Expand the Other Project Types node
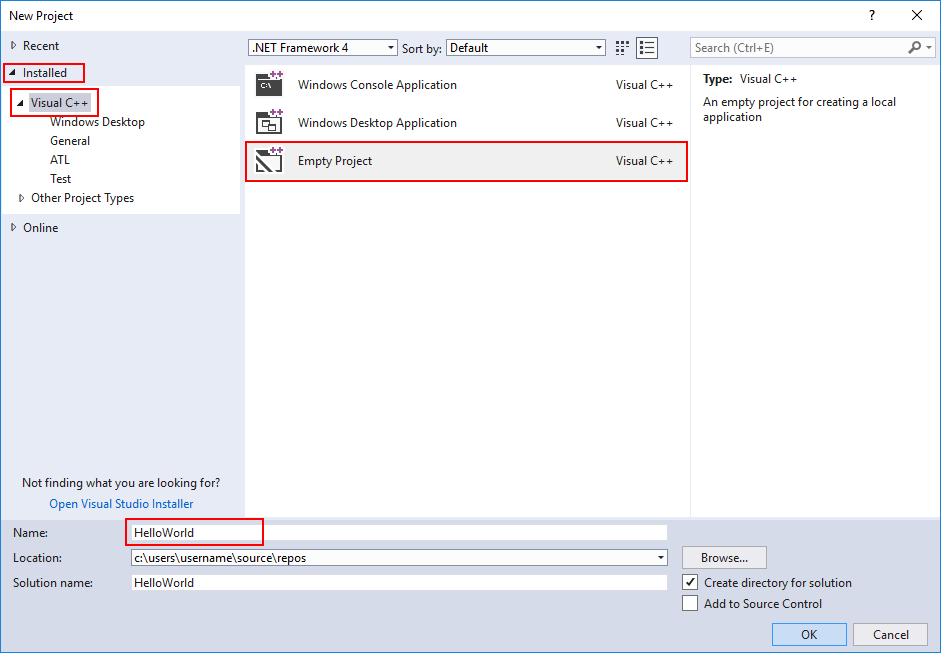941x653 pixels. coord(22,197)
